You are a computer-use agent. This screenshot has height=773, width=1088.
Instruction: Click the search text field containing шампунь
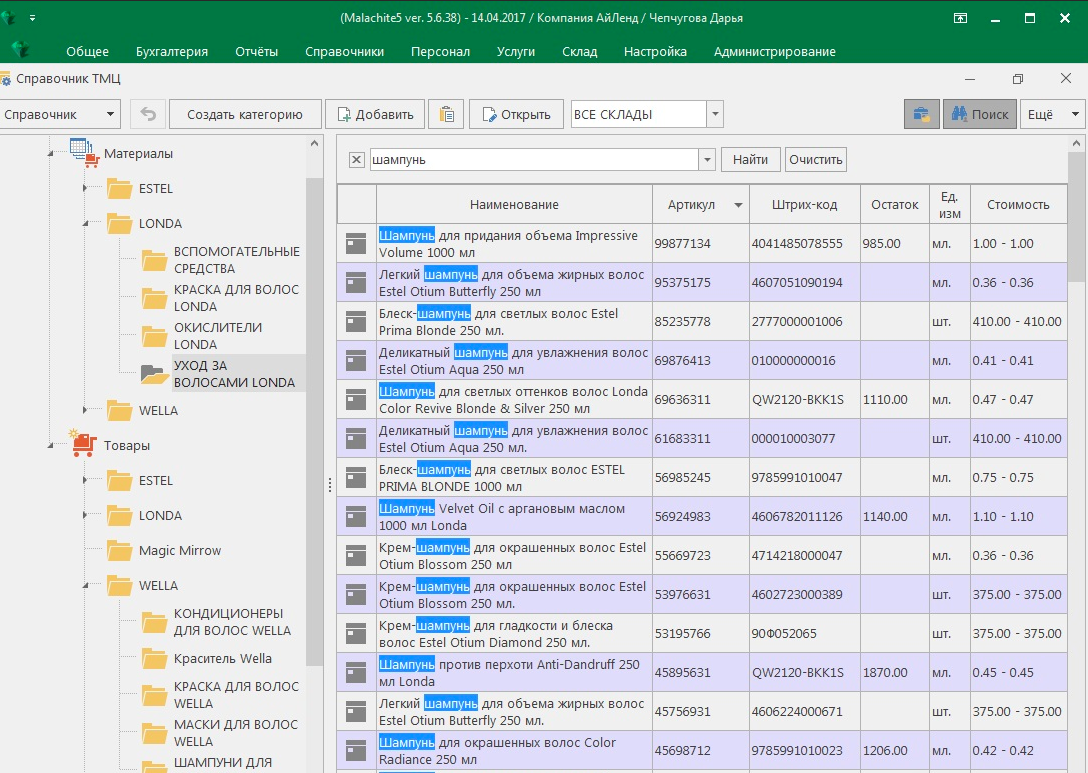pos(532,160)
